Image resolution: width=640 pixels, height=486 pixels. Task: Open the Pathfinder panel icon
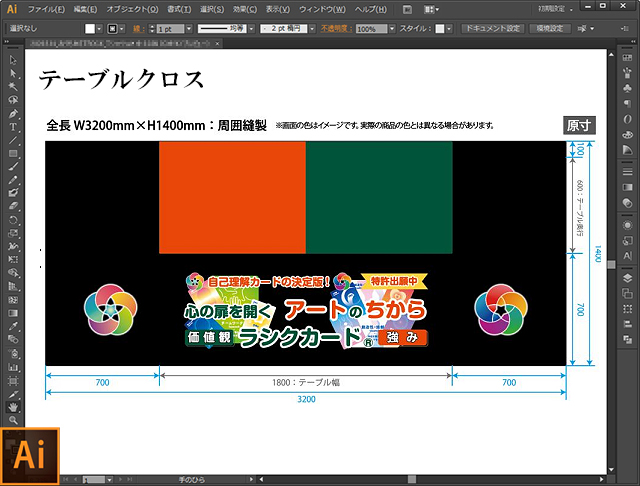coord(627,339)
